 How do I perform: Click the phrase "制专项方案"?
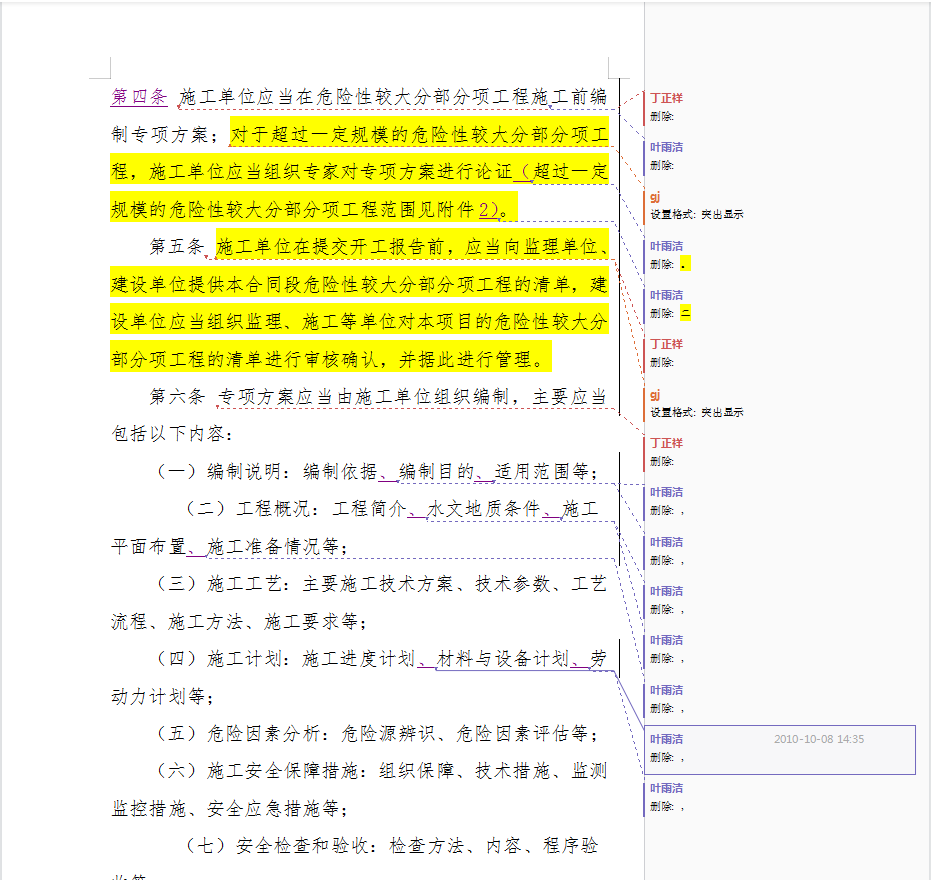pyautogui.click(x=159, y=134)
